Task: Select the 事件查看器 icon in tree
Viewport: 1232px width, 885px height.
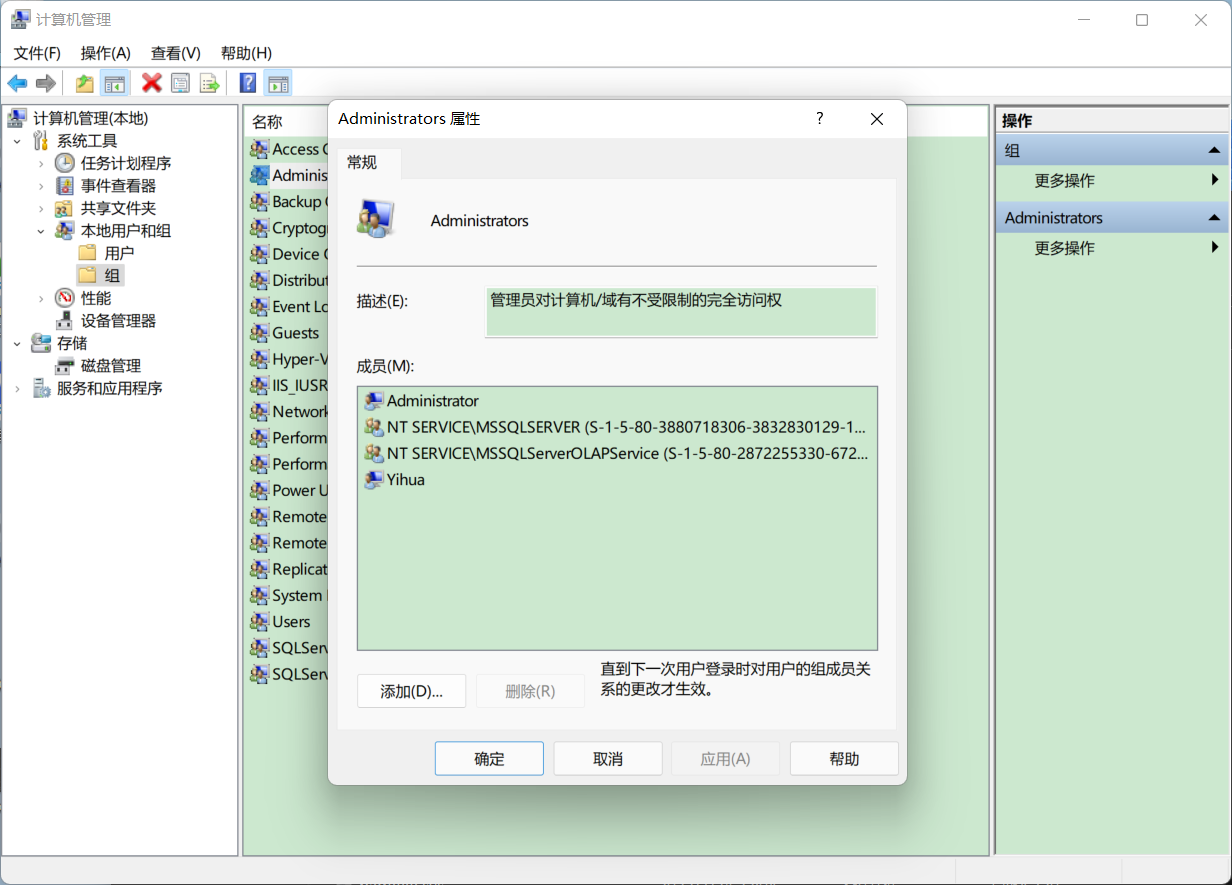Action: pyautogui.click(x=64, y=186)
